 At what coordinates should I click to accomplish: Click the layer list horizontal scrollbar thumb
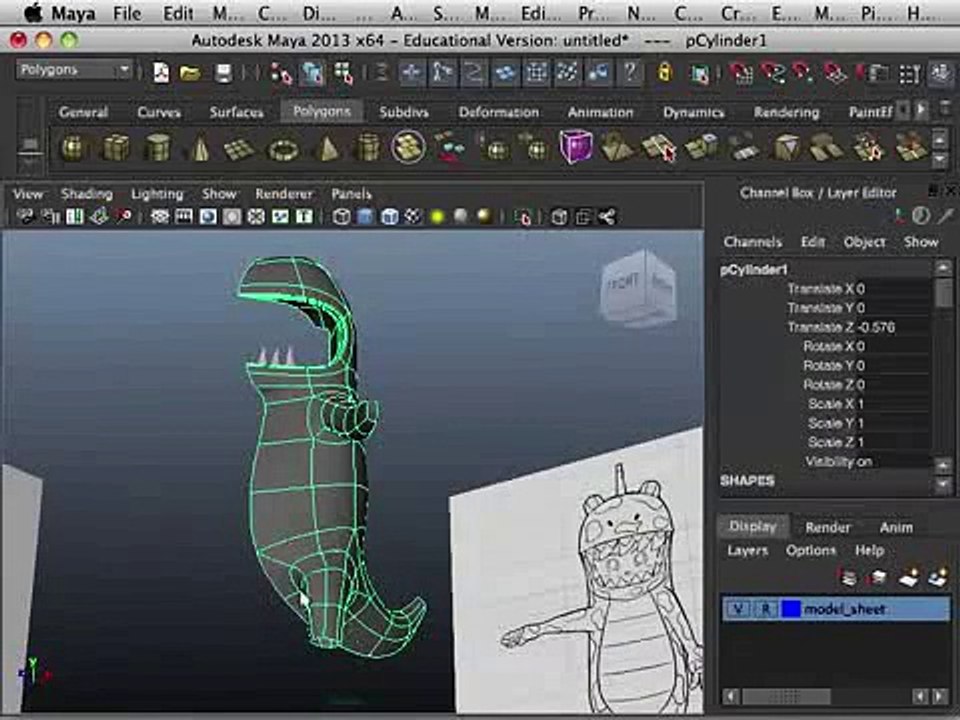click(x=786, y=696)
